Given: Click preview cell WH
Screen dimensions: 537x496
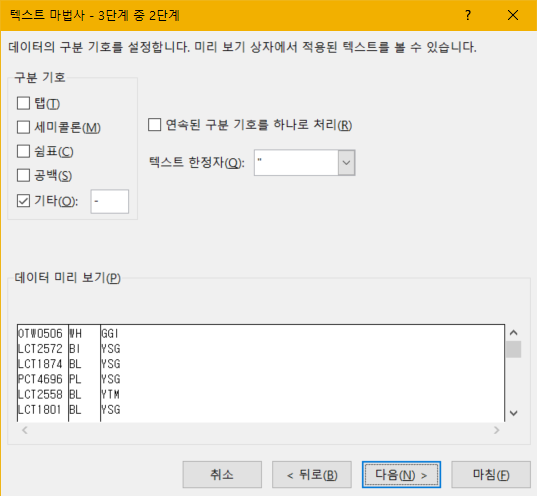Looking at the screenshot, I should (x=75, y=333).
